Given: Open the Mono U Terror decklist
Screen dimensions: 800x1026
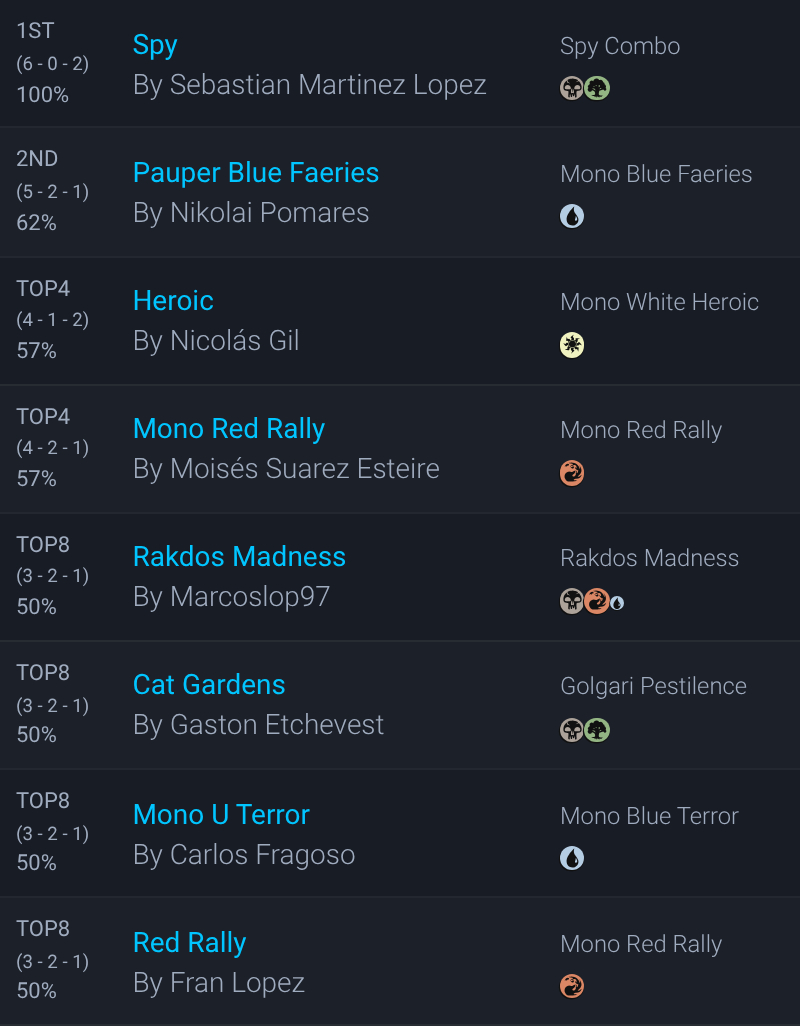Looking at the screenshot, I should tap(221, 815).
